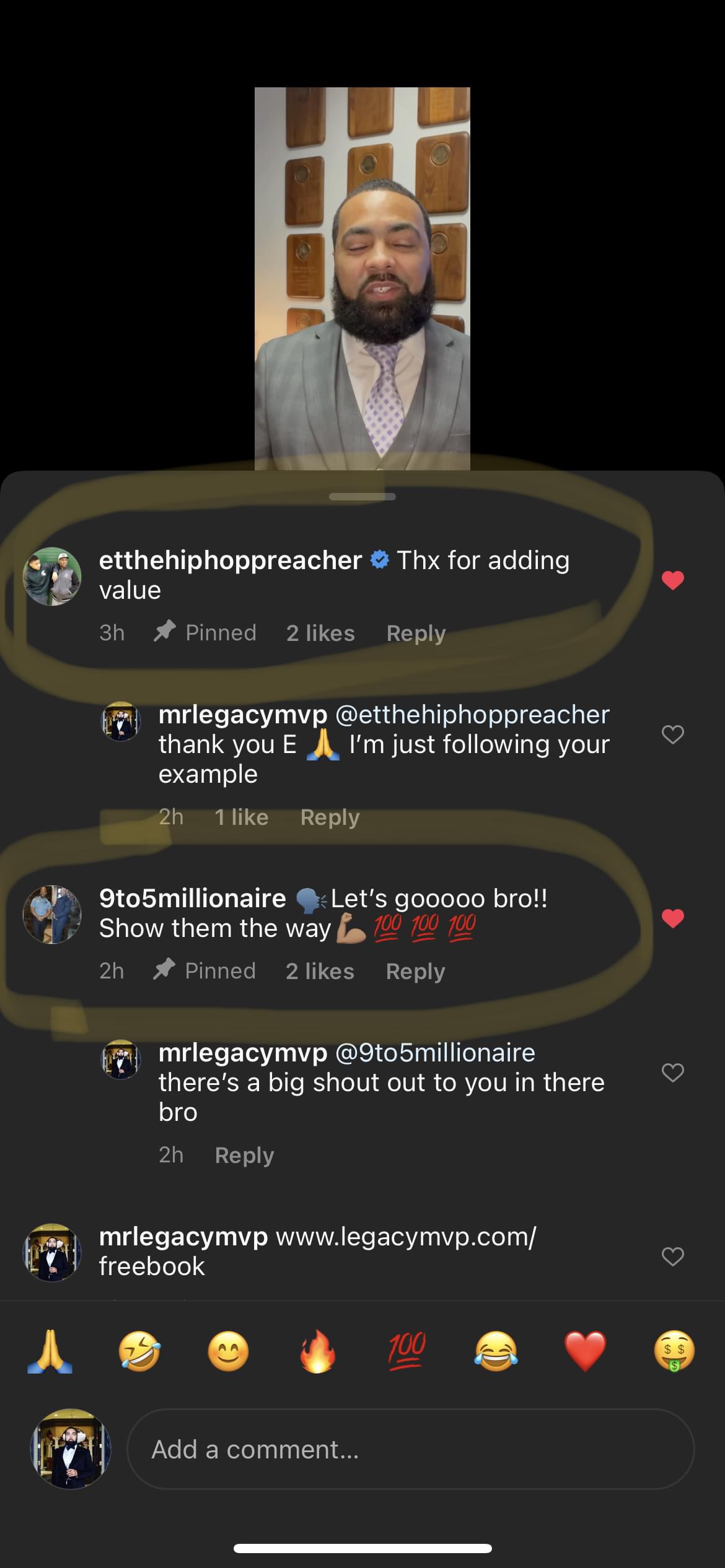Unlike etthehiphoppreacher's pinned comment

pyautogui.click(x=673, y=580)
